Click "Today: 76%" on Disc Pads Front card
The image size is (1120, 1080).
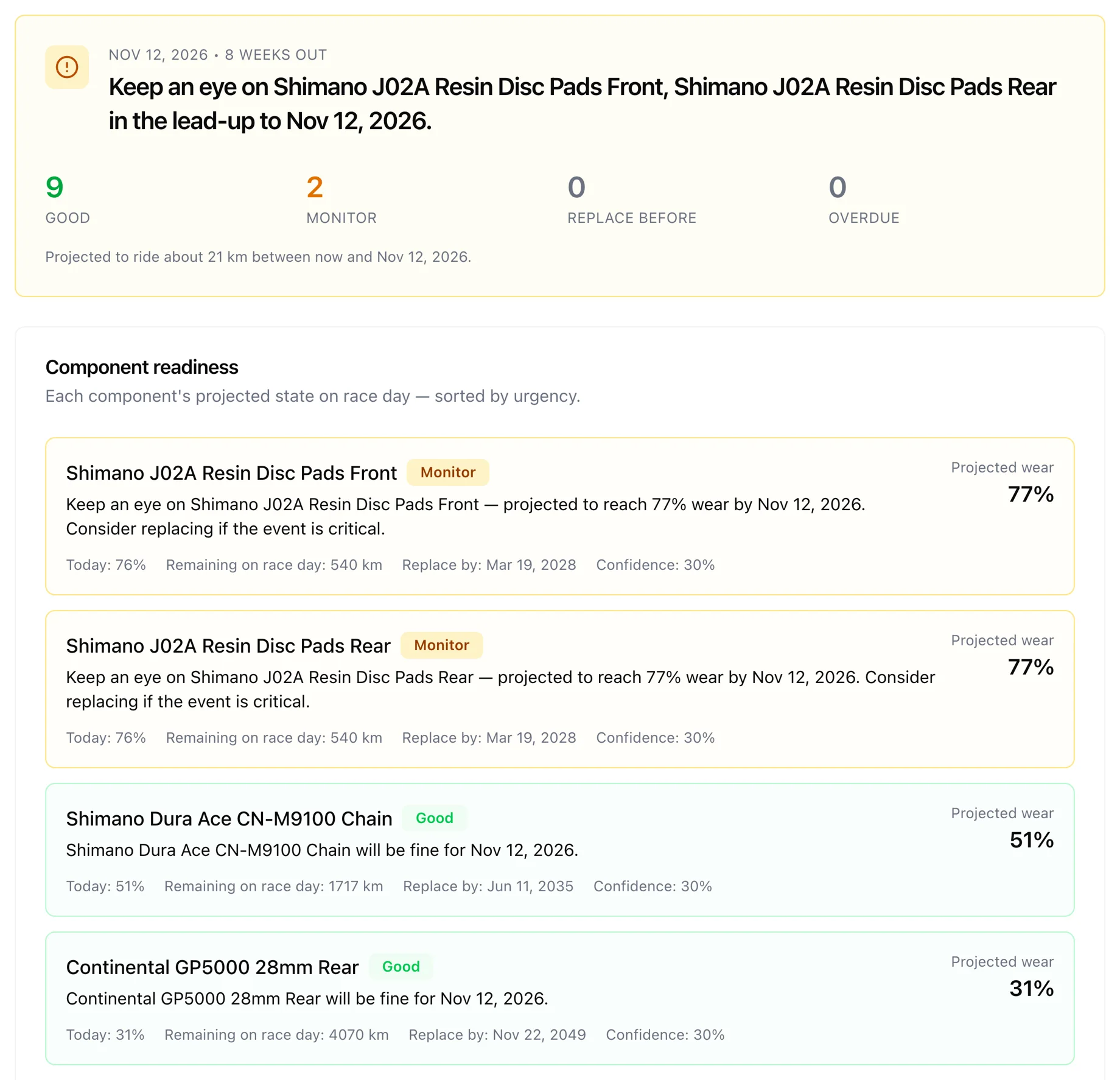click(x=106, y=565)
